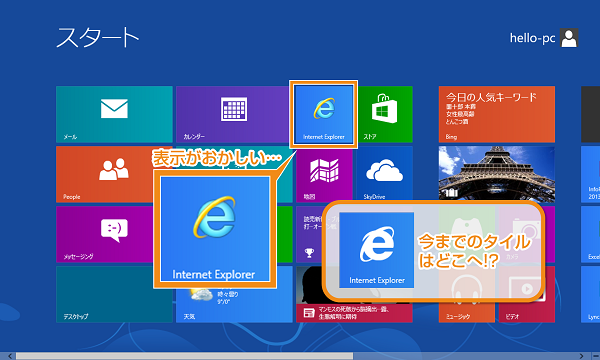Image resolution: width=600 pixels, height=360 pixels.
Task: Open the Excel tile at right edge
Action: pos(590,234)
